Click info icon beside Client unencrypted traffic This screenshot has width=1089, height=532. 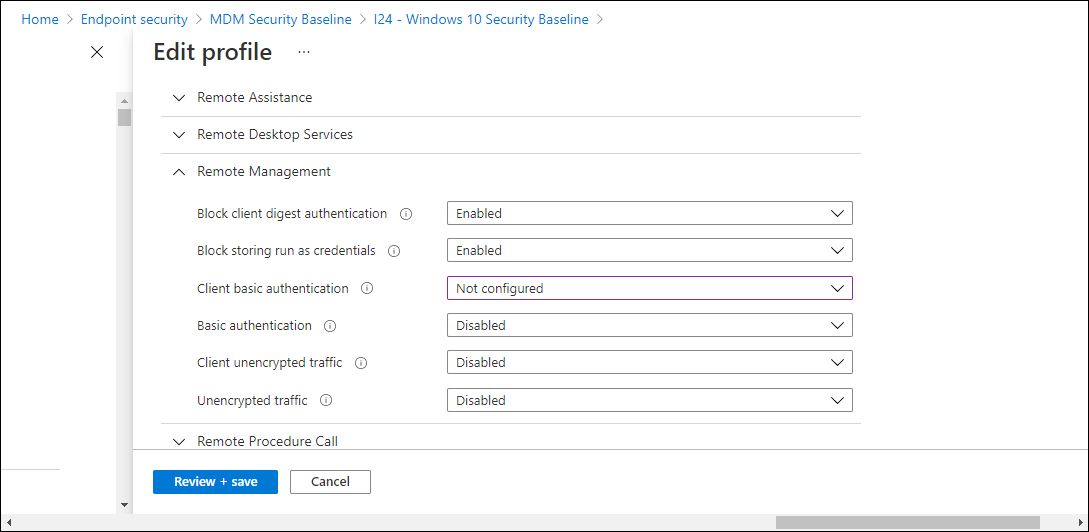pyautogui.click(x=360, y=363)
